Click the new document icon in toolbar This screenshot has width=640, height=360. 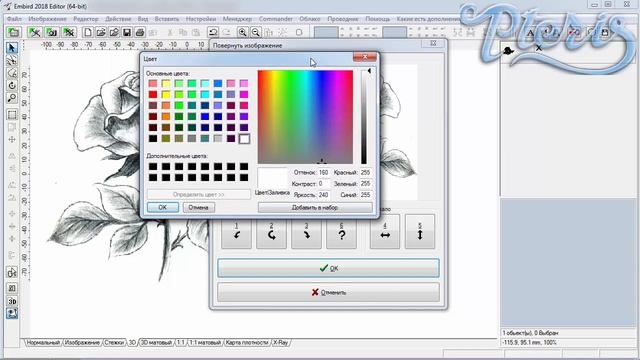coord(88,32)
